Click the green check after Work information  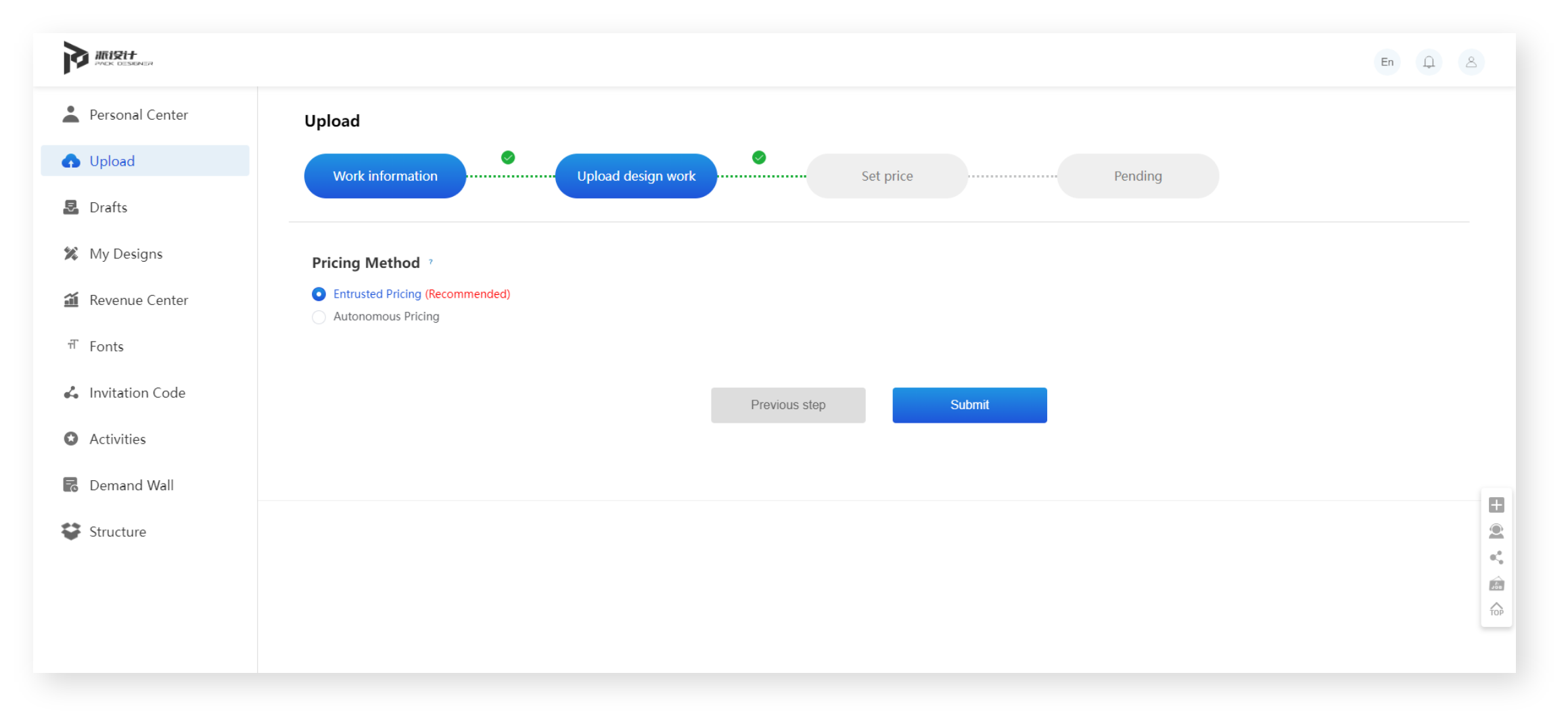(508, 158)
